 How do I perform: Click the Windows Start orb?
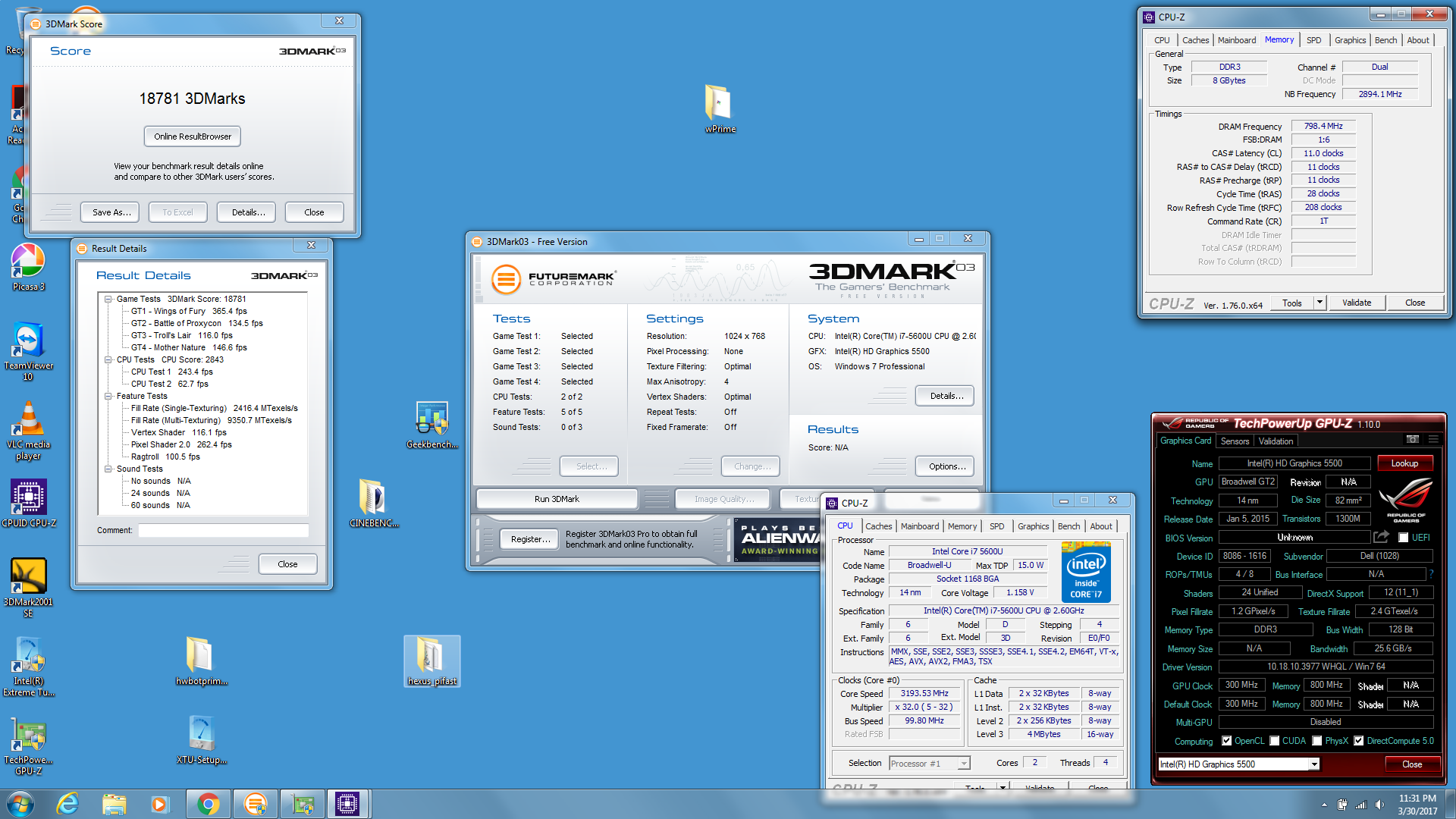[x=20, y=803]
